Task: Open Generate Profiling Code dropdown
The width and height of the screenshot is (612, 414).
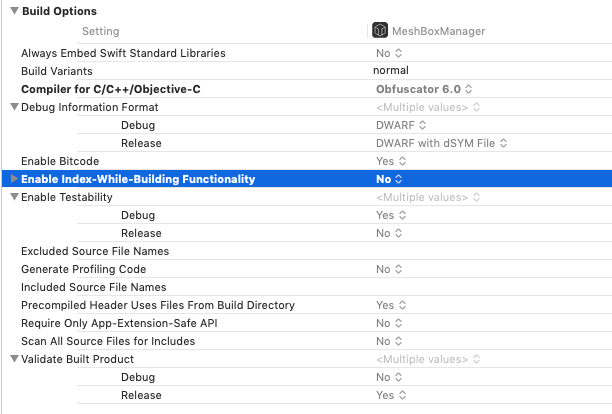Action: 388,269
